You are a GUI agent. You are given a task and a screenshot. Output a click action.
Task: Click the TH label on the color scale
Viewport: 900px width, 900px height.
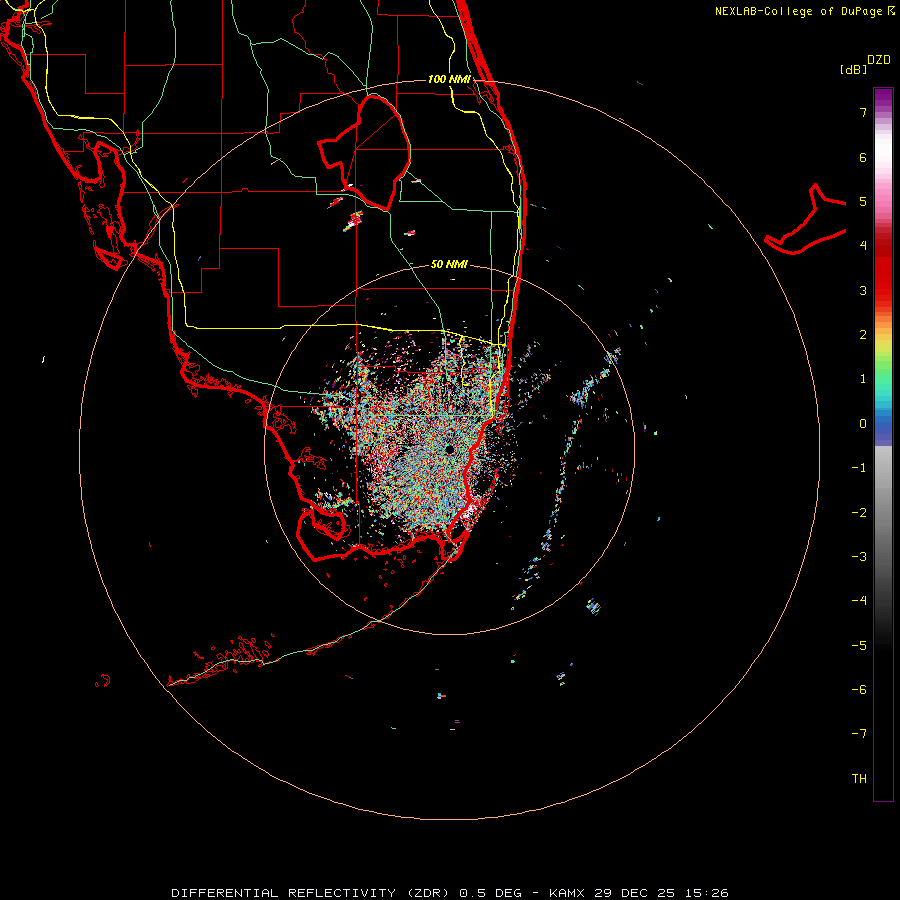(859, 779)
